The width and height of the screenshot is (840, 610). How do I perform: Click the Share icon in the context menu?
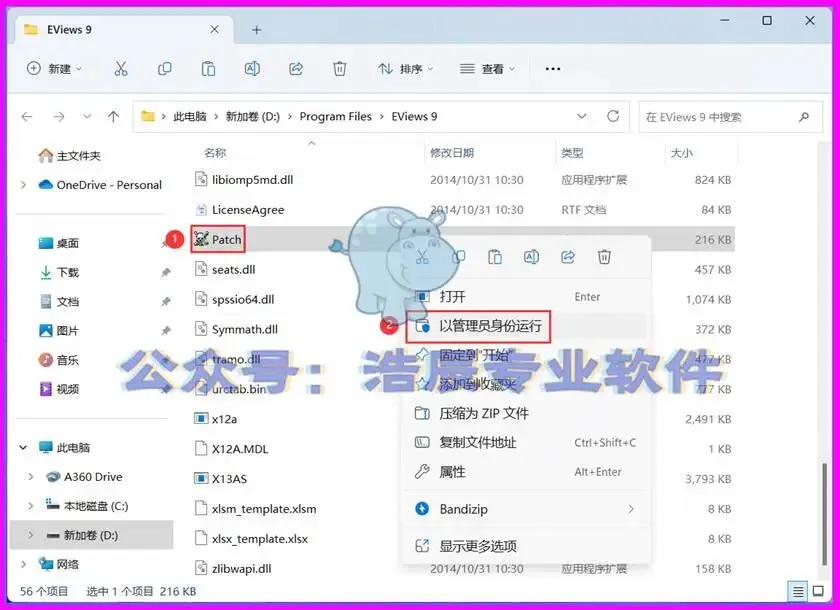tap(568, 257)
